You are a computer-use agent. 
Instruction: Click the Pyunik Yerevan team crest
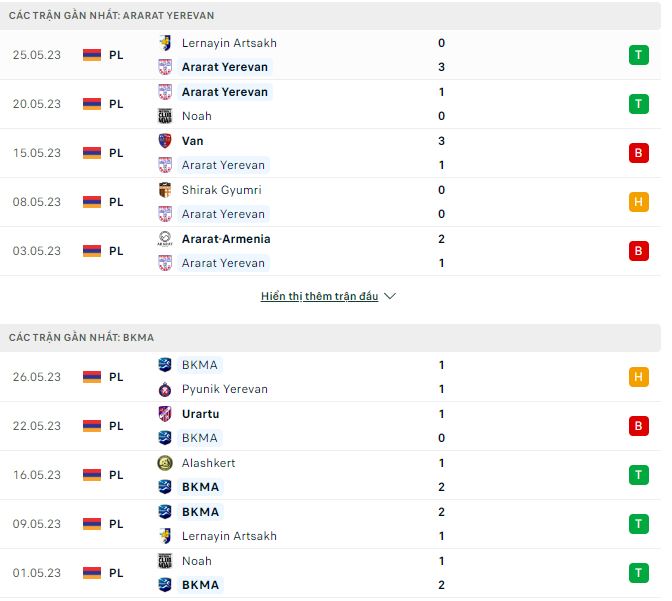(x=165, y=389)
